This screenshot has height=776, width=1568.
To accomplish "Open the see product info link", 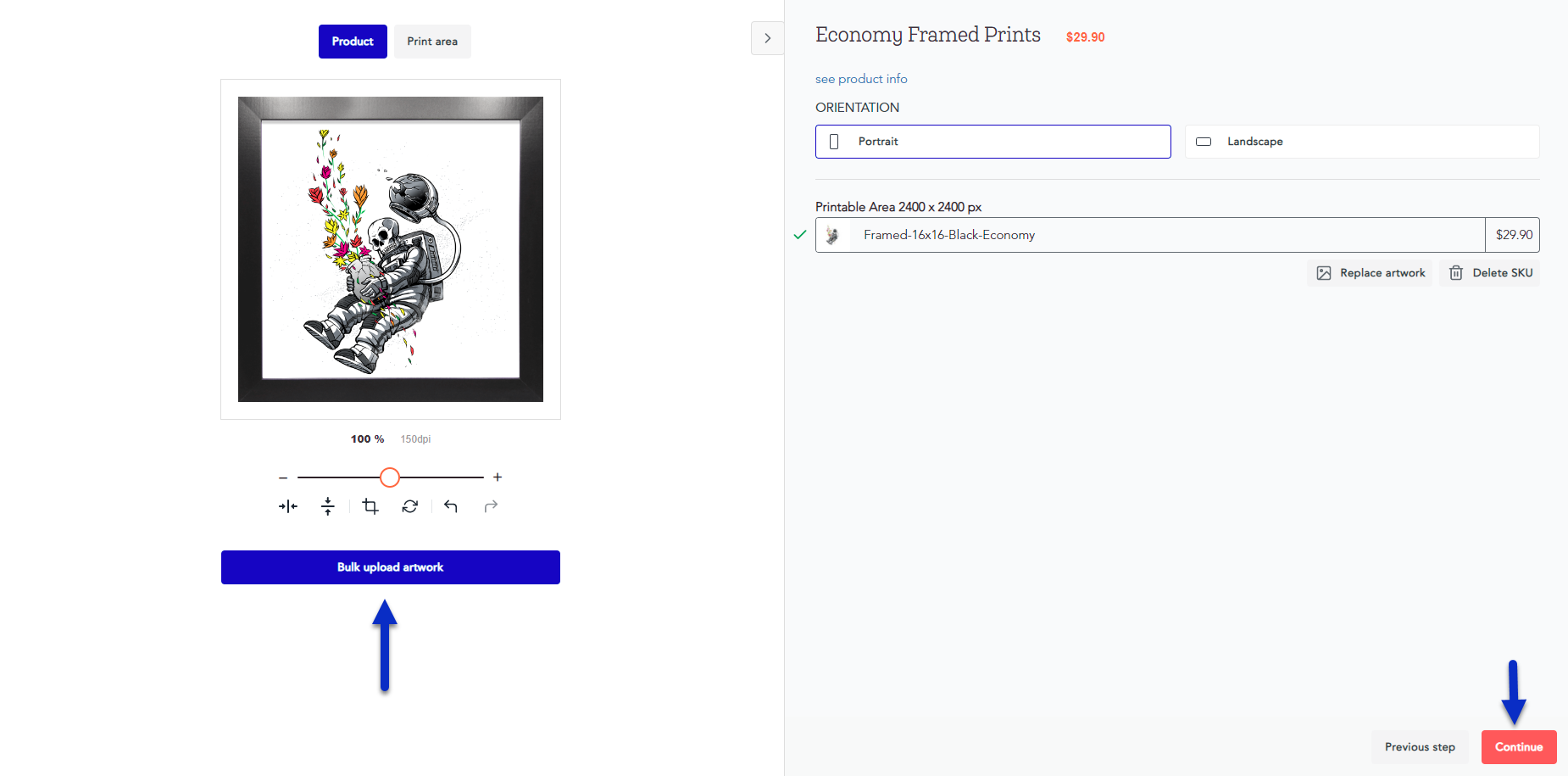I will (x=861, y=79).
